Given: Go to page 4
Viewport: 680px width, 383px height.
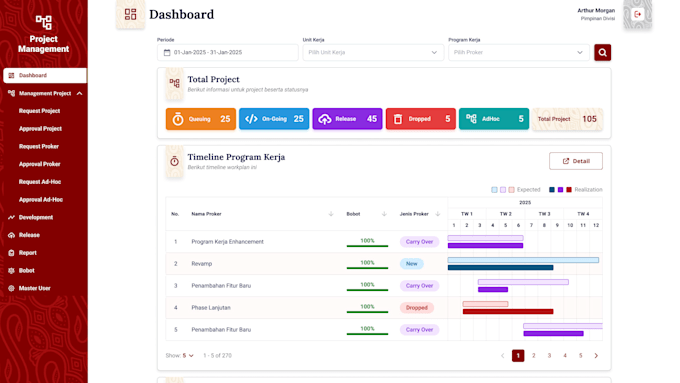Looking at the screenshot, I should click(565, 356).
